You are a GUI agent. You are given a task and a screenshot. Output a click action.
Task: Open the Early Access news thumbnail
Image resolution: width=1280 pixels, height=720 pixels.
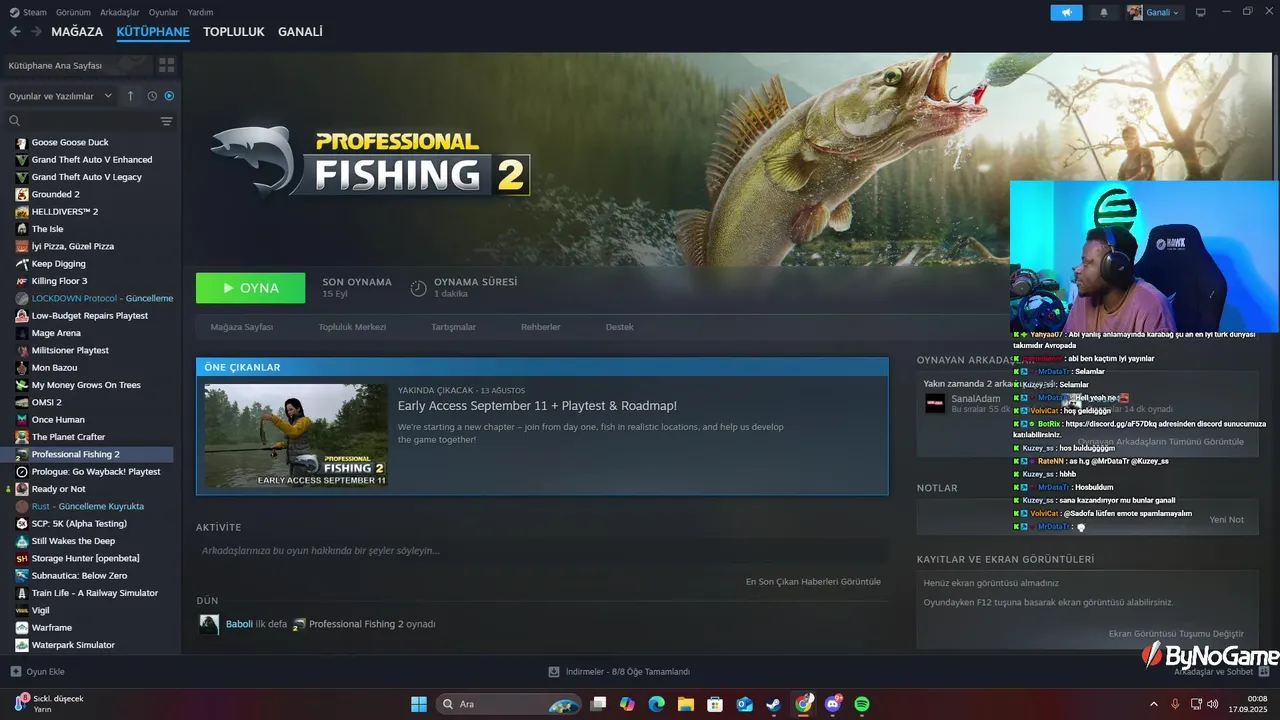point(296,436)
